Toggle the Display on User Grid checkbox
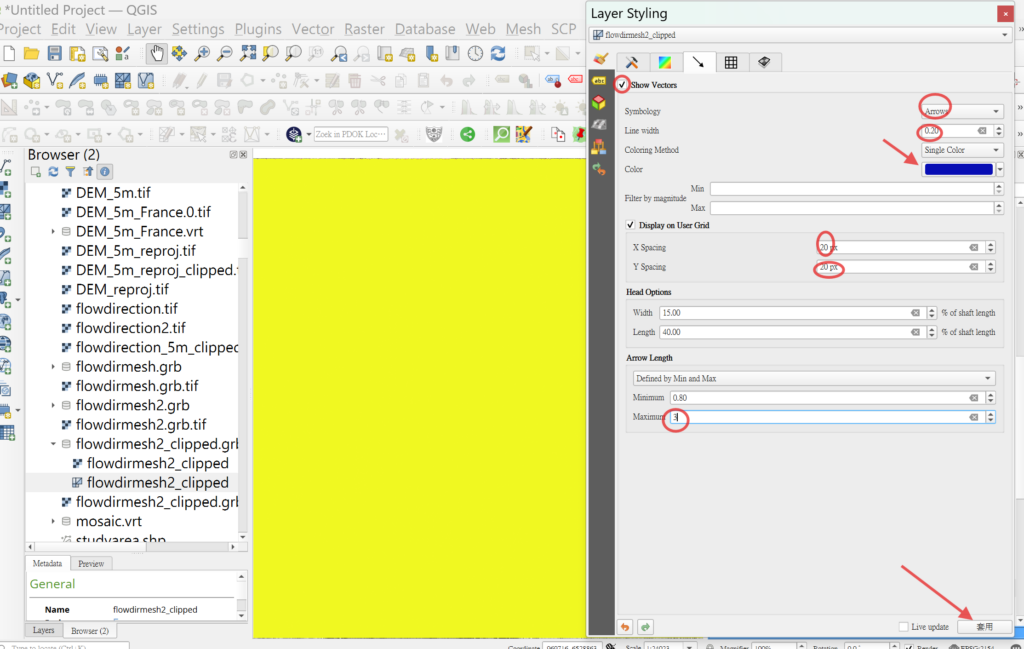 click(630, 225)
